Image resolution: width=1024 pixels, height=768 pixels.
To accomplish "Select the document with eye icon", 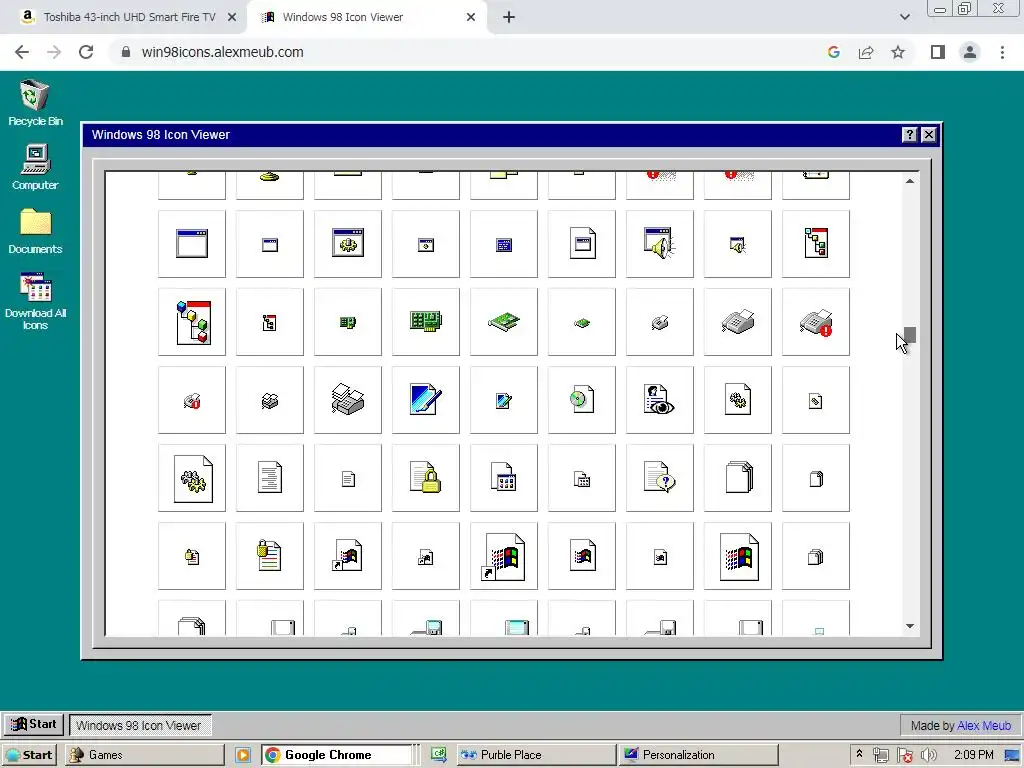I will pos(660,400).
